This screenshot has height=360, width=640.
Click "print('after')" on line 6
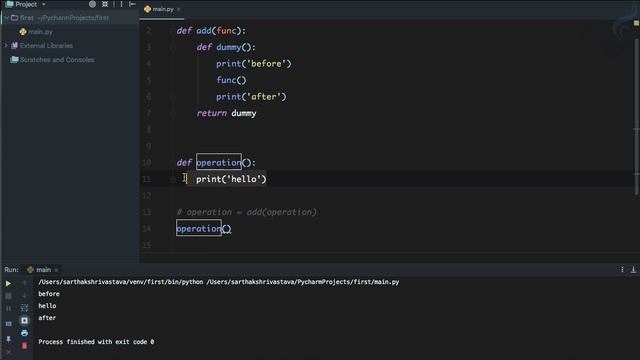(x=251, y=97)
